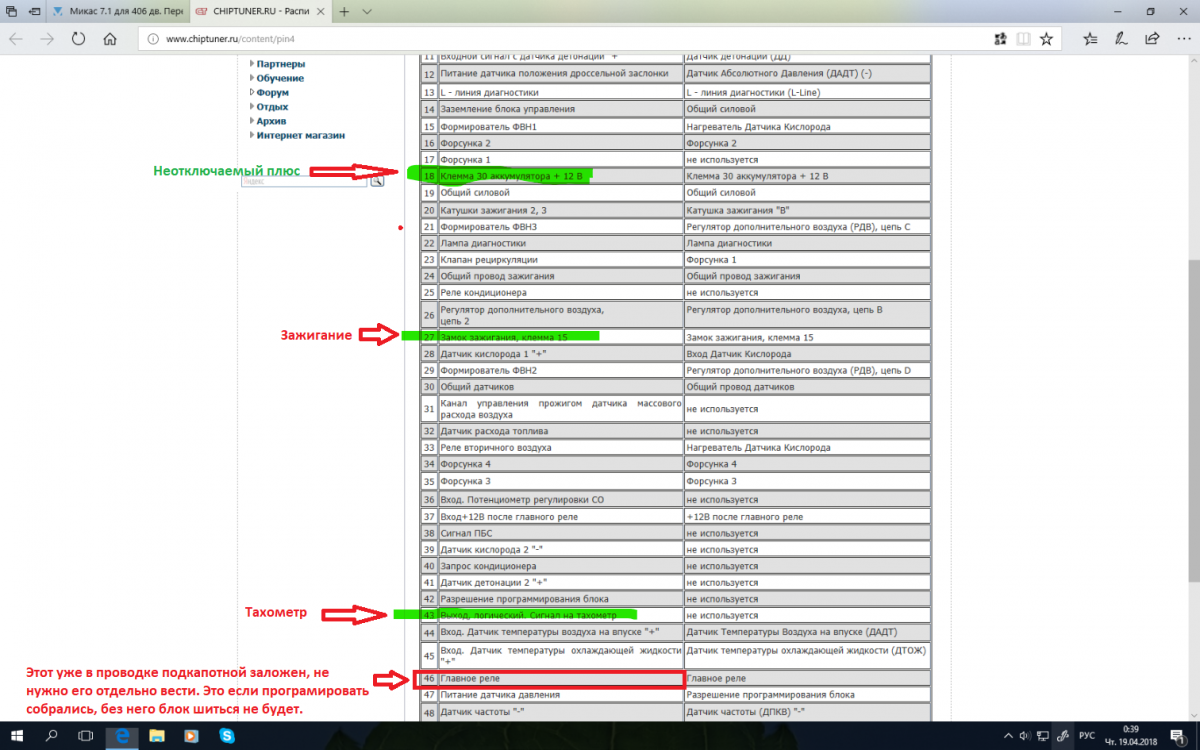The image size is (1200, 750).
Task: Open the Windows Start menu
Action: click(15, 736)
